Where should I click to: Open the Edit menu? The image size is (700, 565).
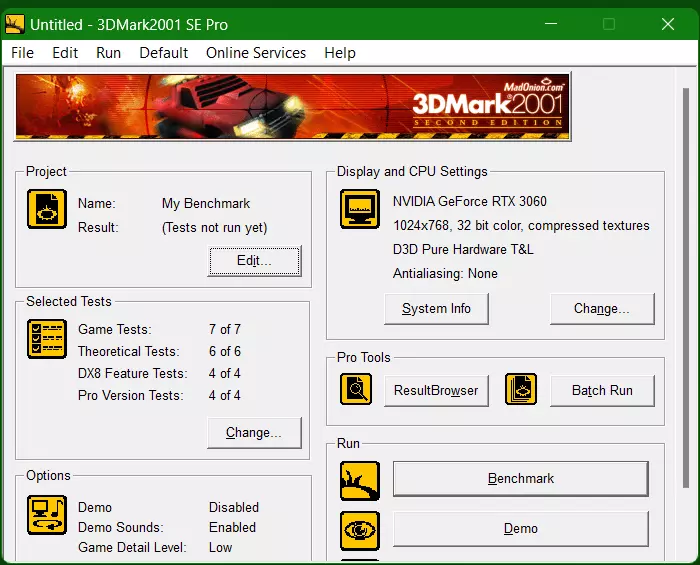tap(65, 53)
